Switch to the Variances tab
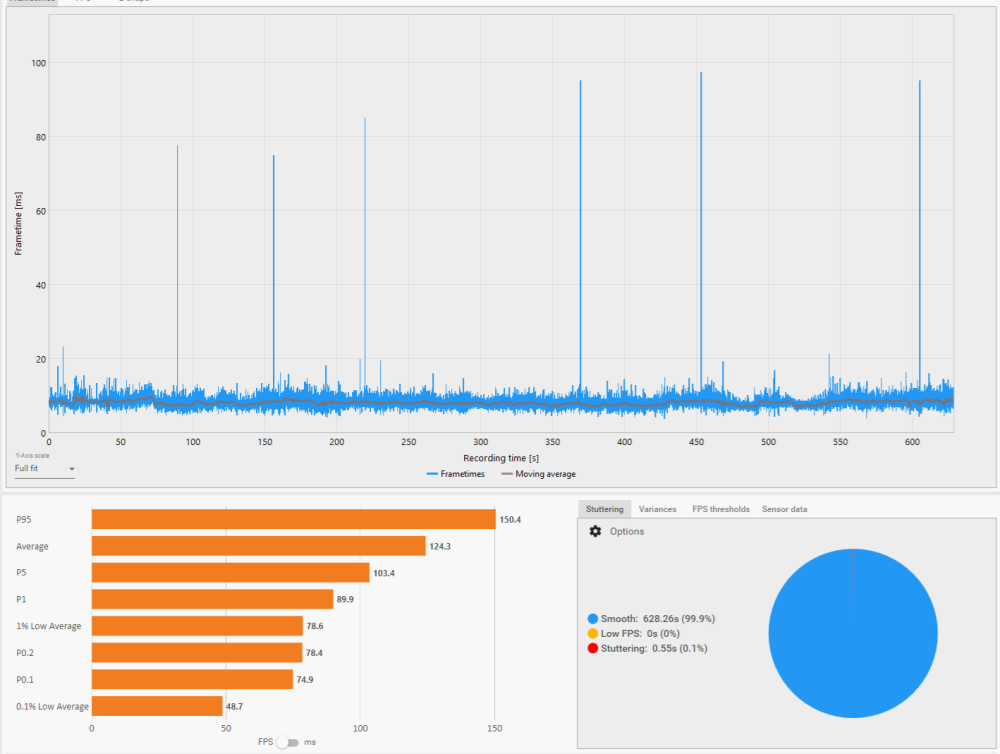Screen dimensions: 1000x754 pos(657,509)
